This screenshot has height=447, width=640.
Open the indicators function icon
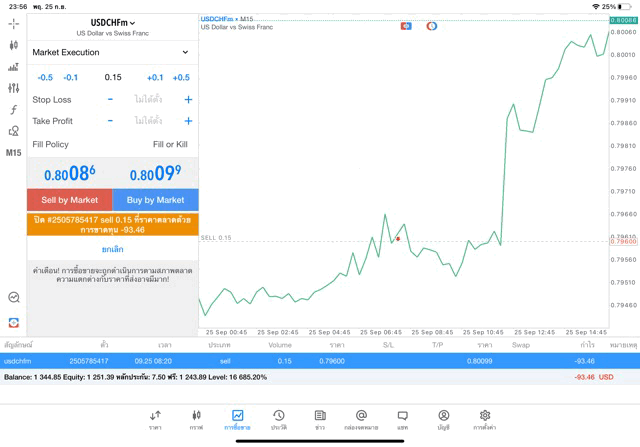coord(13,110)
